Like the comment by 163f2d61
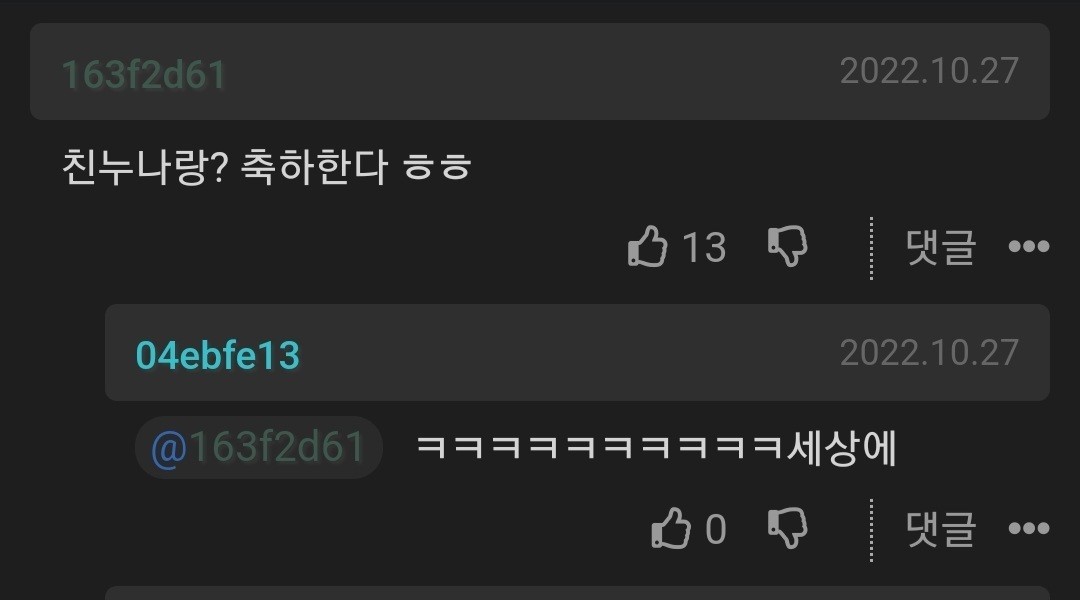 point(647,247)
